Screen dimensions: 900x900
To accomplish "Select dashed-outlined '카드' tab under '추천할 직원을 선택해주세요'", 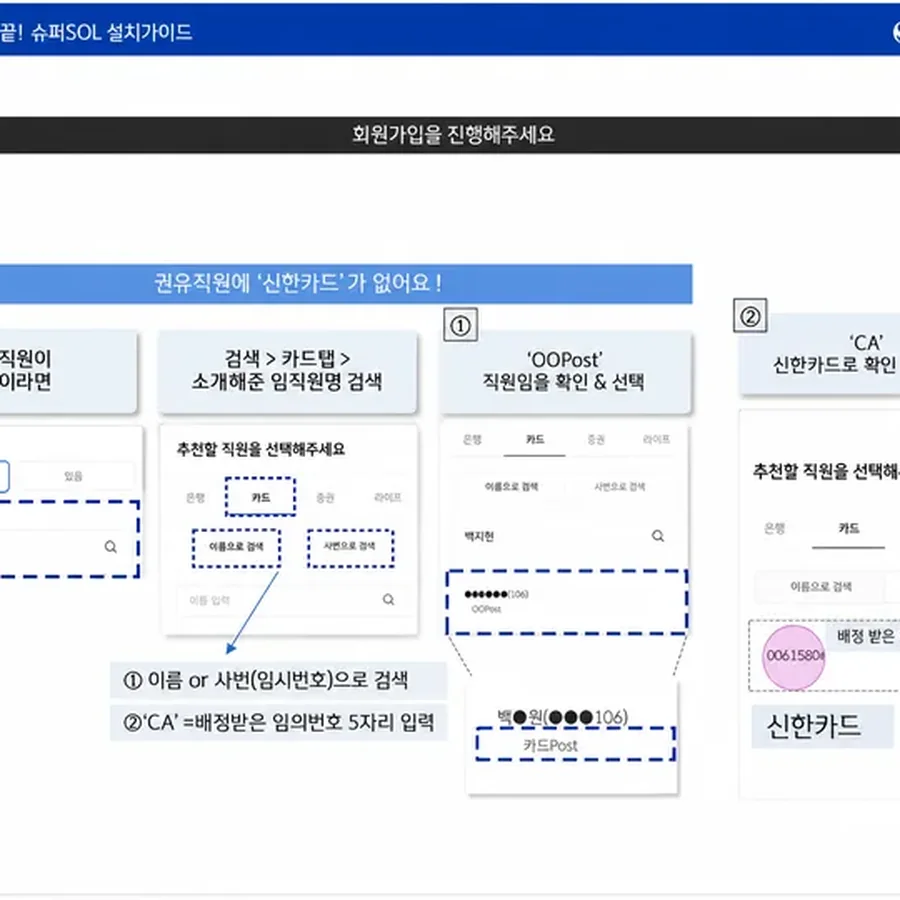I will [x=261, y=497].
